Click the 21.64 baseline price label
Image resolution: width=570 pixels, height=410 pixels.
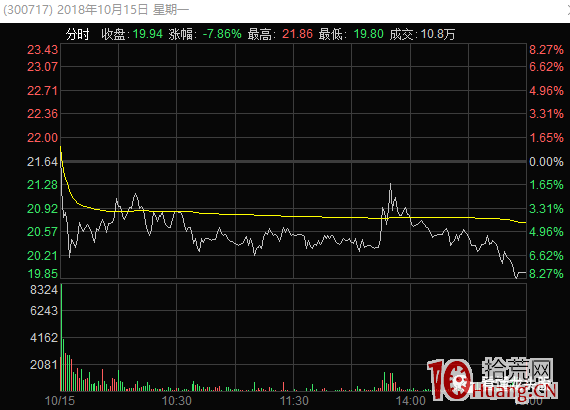tap(43, 161)
